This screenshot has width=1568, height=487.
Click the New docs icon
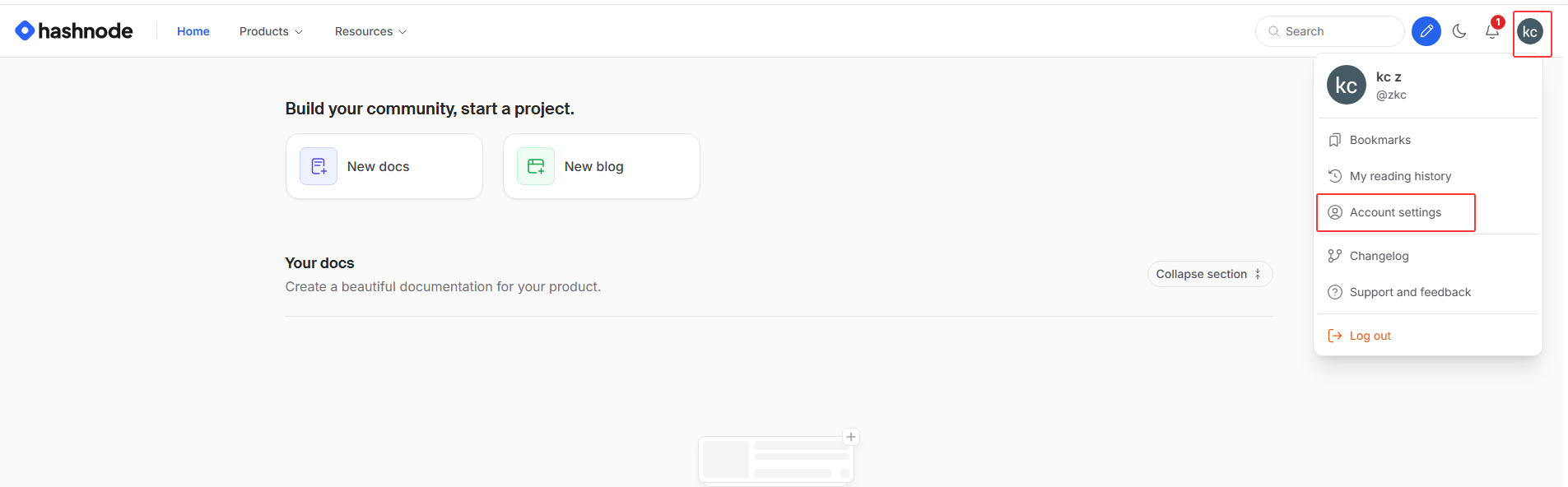[319, 166]
